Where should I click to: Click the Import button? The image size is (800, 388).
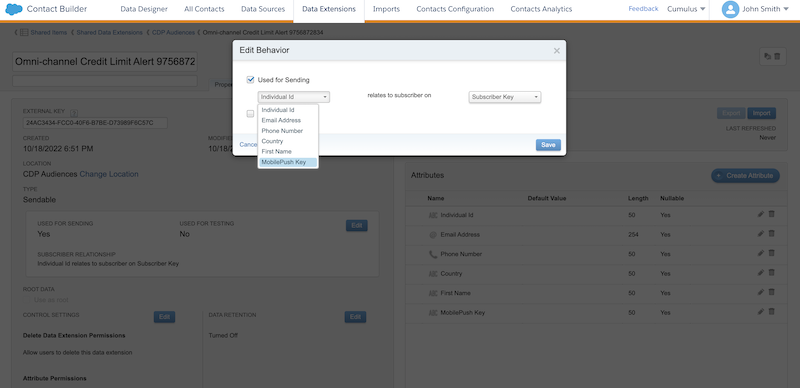[762, 113]
